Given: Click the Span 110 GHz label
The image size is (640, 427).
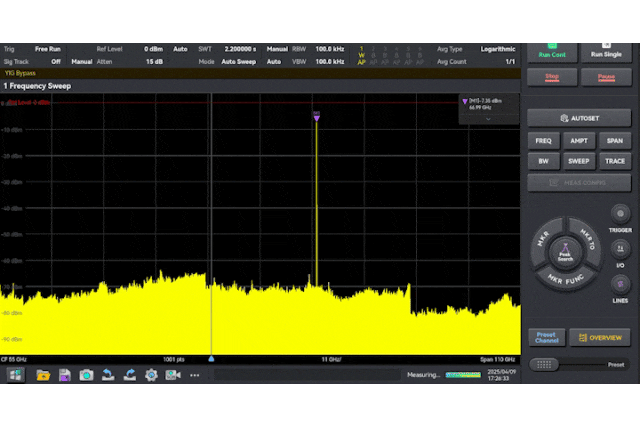Looking at the screenshot, I should (x=498, y=359).
